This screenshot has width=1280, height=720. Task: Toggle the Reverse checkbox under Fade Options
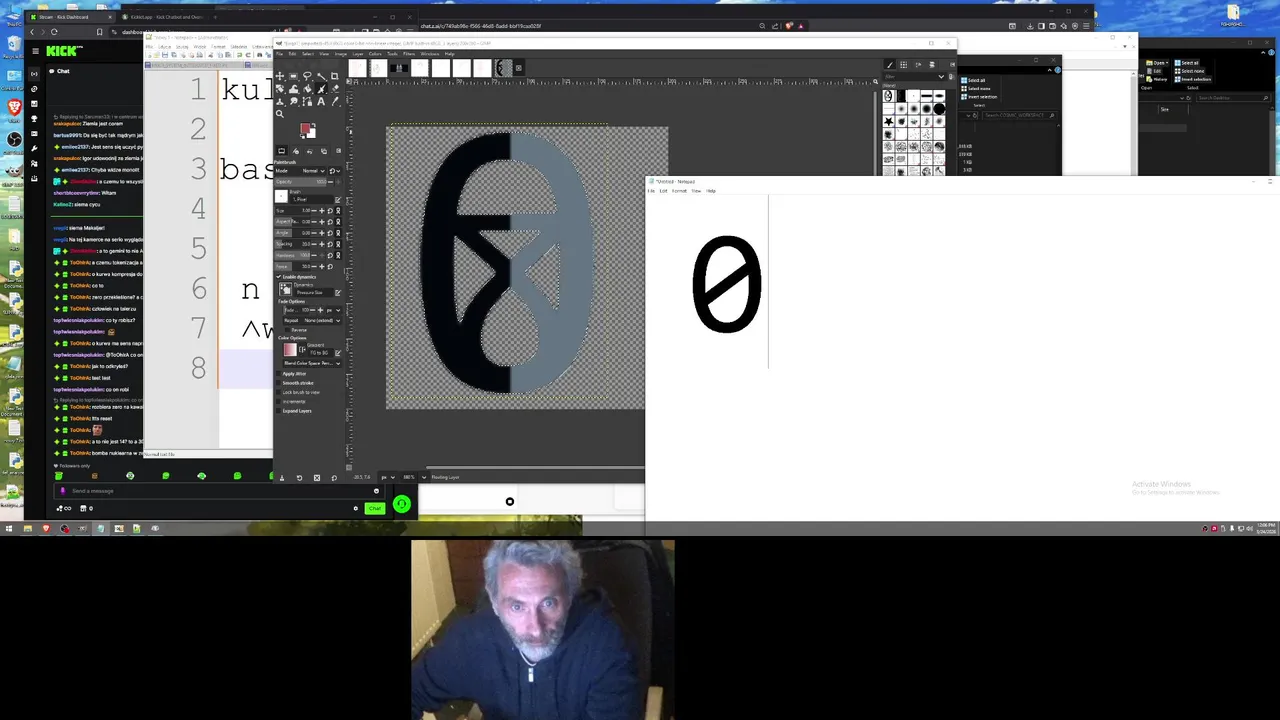[x=287, y=330]
